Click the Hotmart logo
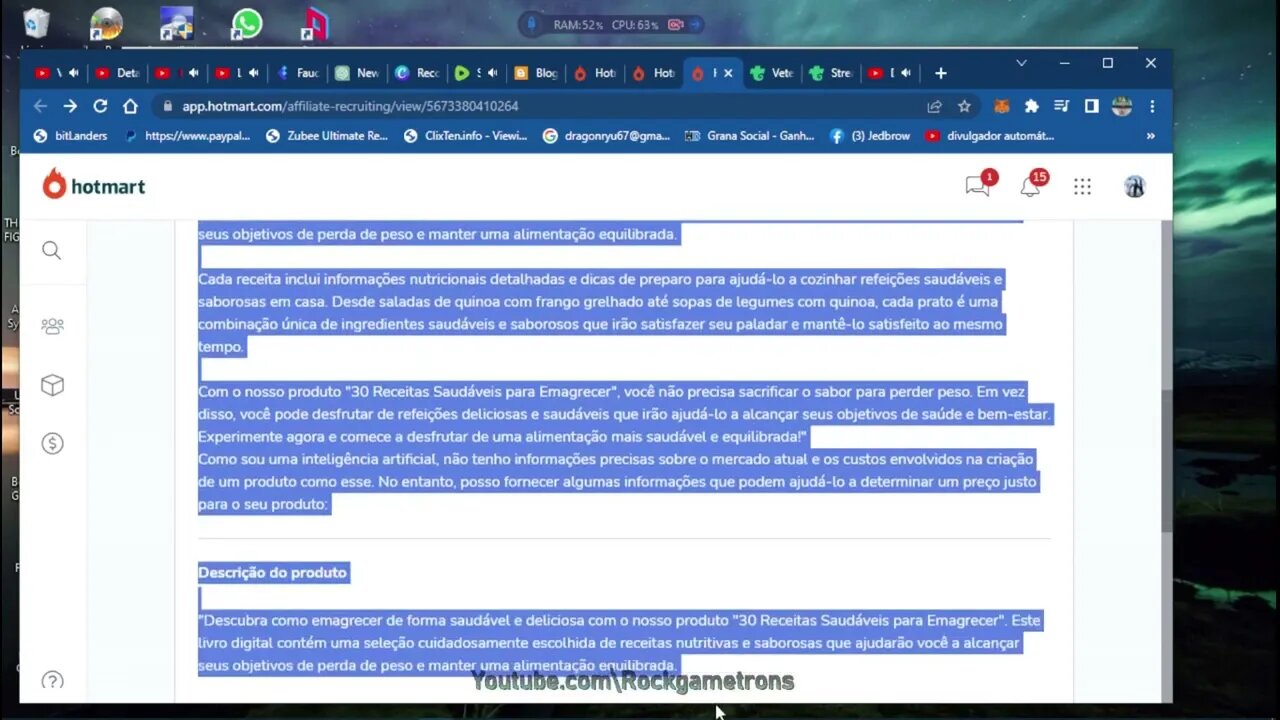This screenshot has height=720, width=1280. click(x=94, y=186)
